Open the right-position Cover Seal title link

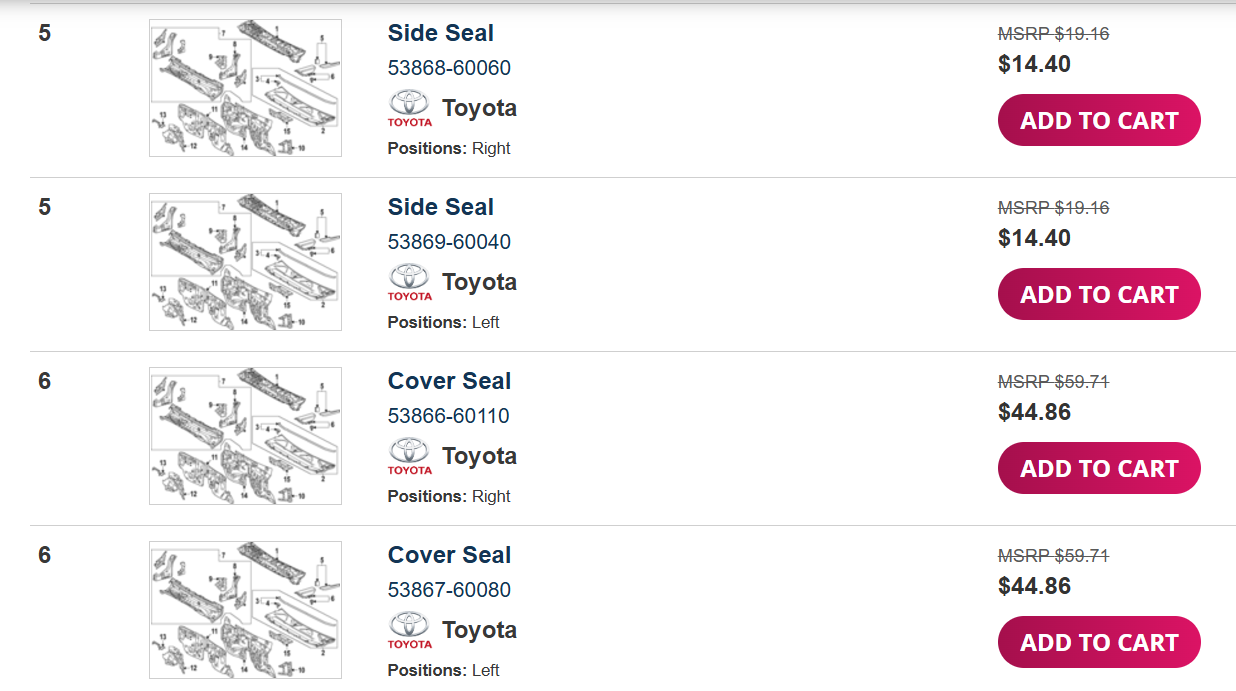click(x=449, y=381)
